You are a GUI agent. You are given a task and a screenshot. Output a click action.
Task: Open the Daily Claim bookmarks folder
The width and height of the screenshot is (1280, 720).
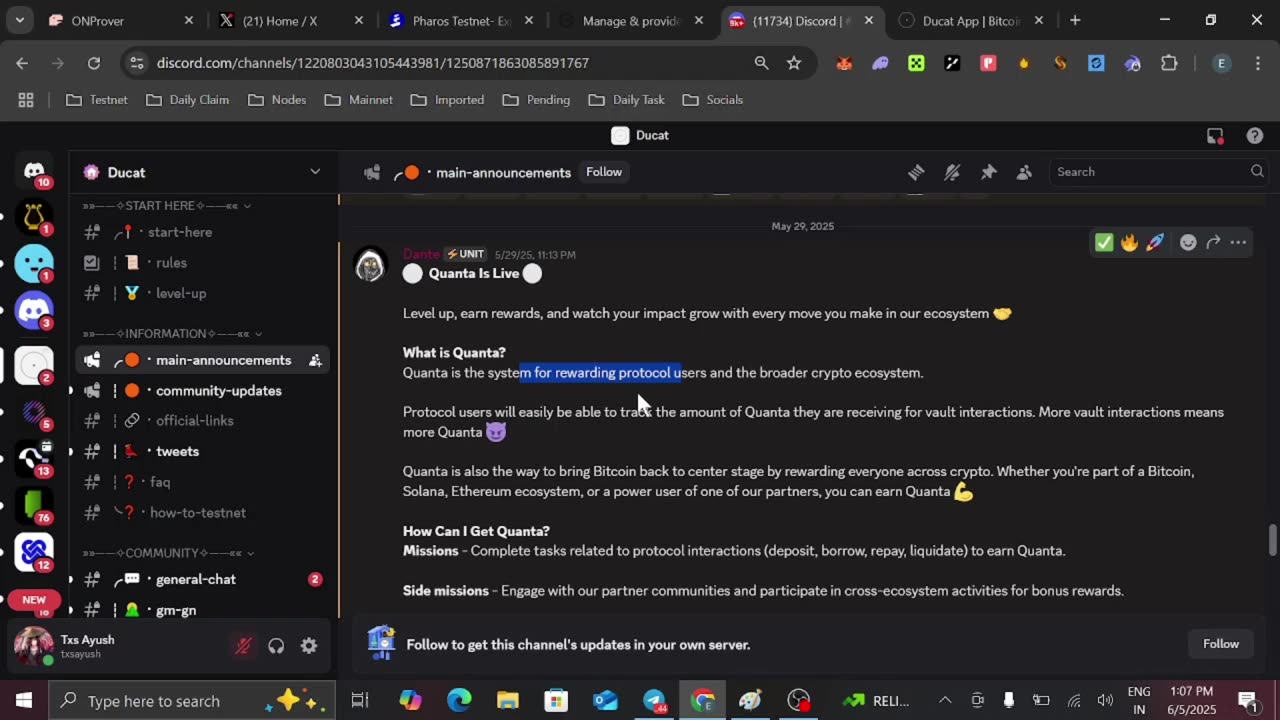(x=188, y=100)
